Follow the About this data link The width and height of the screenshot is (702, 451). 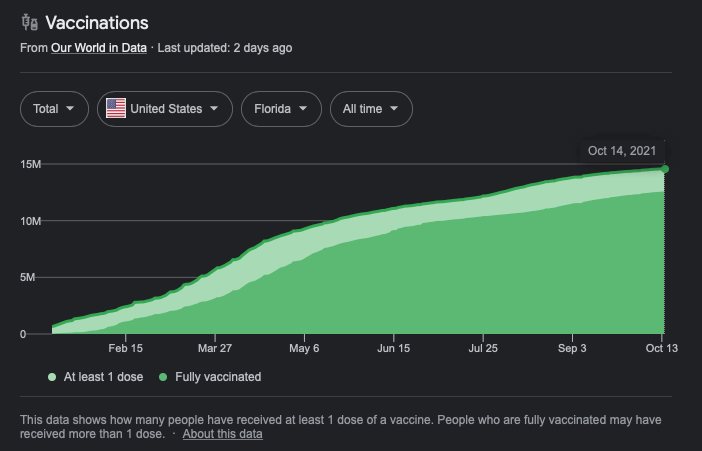tap(222, 434)
